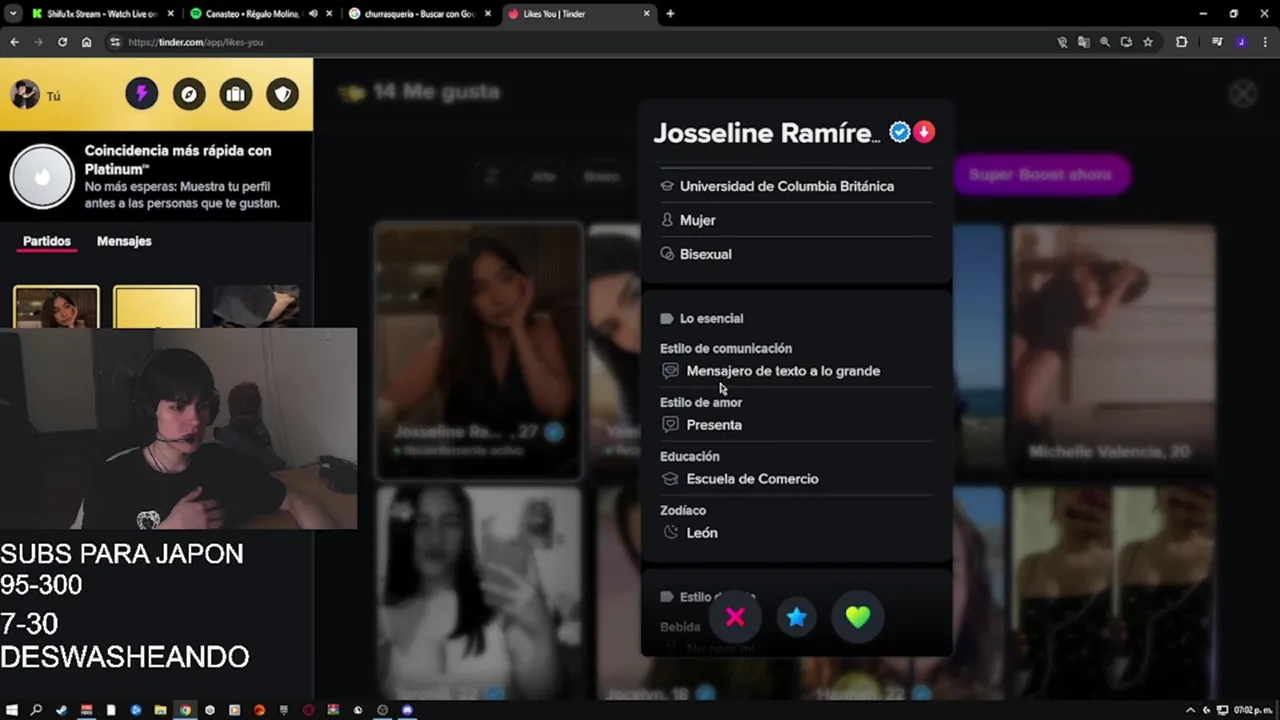Open the briefcase work mode icon
The height and width of the screenshot is (720, 1280).
(x=235, y=94)
